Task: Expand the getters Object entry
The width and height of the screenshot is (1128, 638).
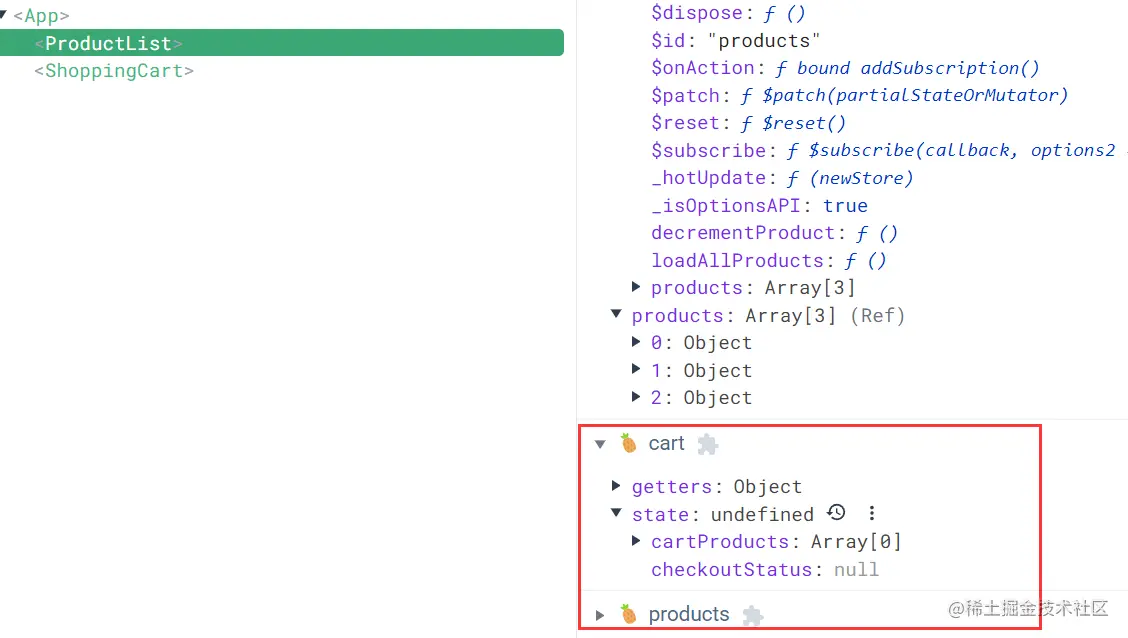Action: [x=617, y=486]
